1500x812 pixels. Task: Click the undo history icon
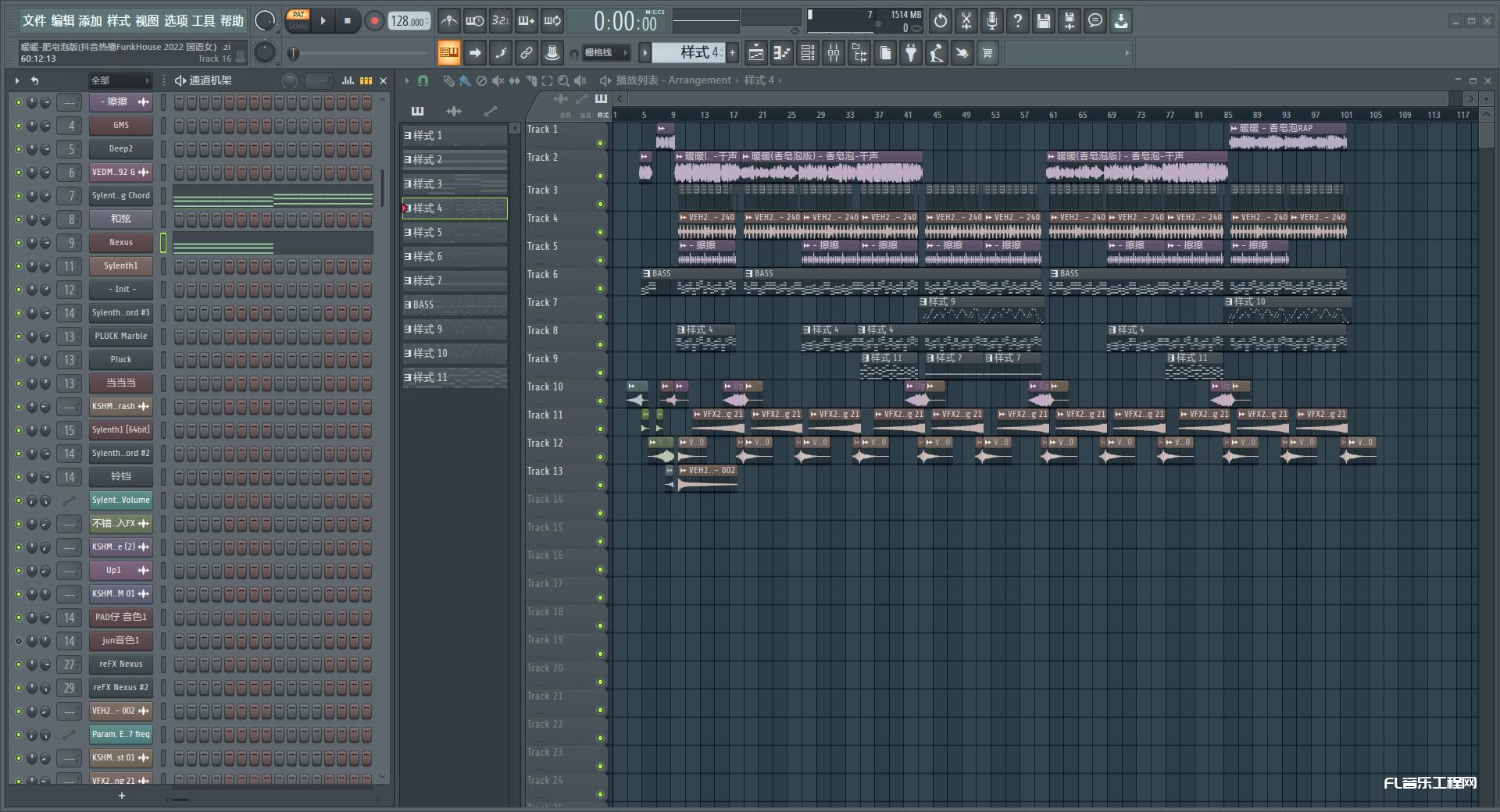941,21
